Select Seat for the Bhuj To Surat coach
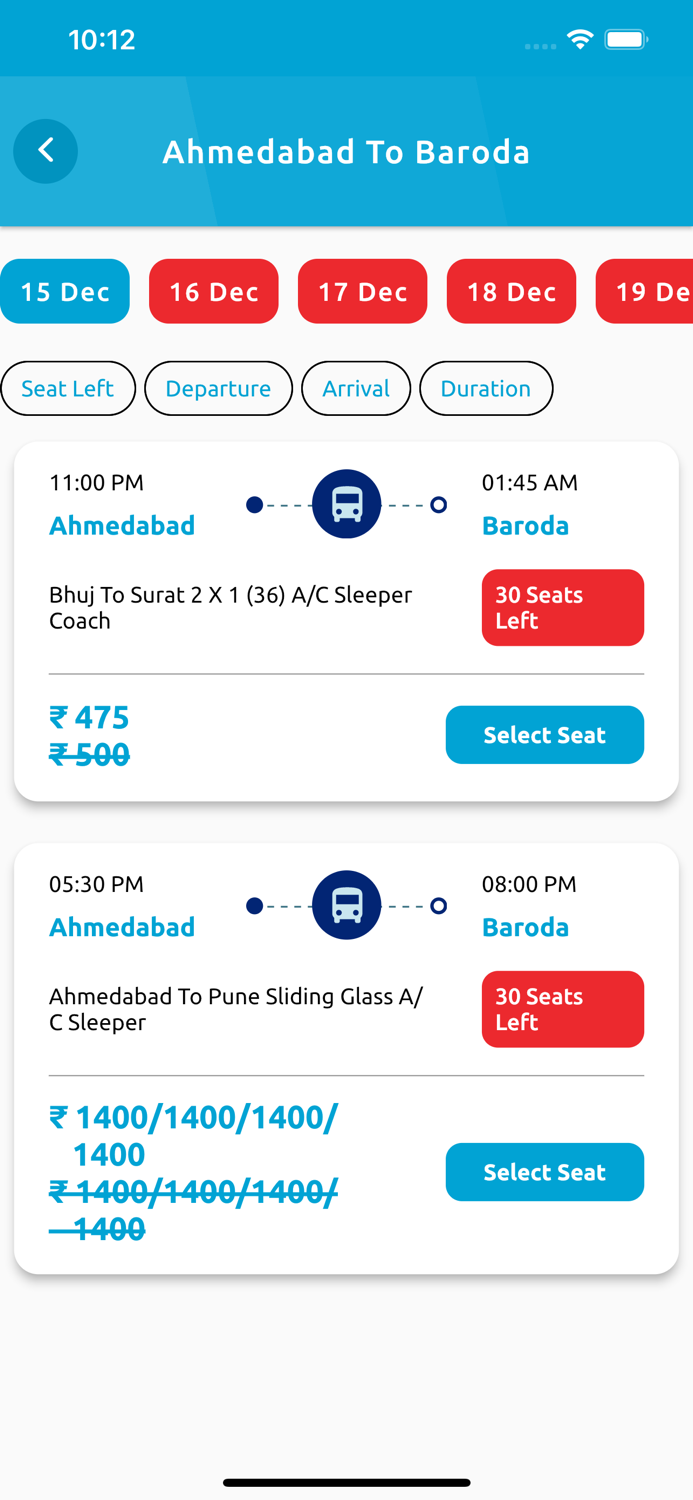The width and height of the screenshot is (693, 1500). (x=544, y=734)
